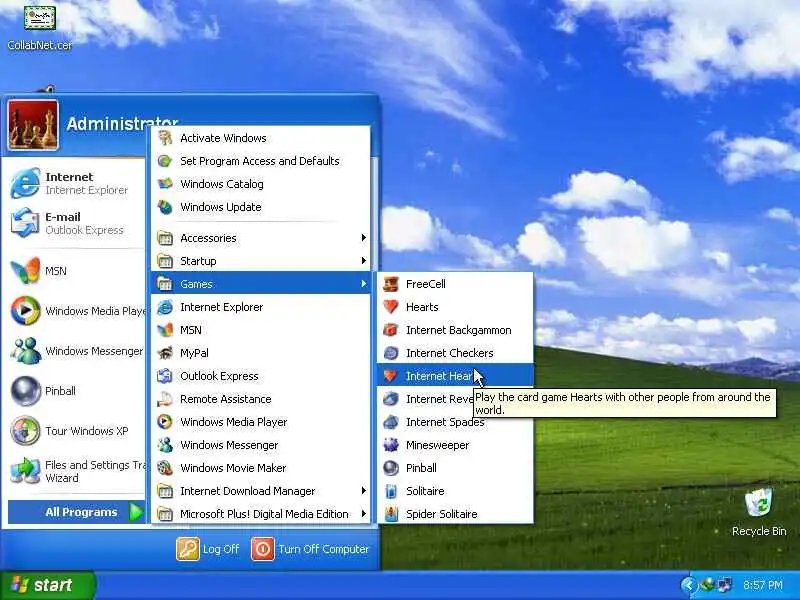Launch Pinball from Games submenu
Screen dimensions: 800x600
point(455,468)
